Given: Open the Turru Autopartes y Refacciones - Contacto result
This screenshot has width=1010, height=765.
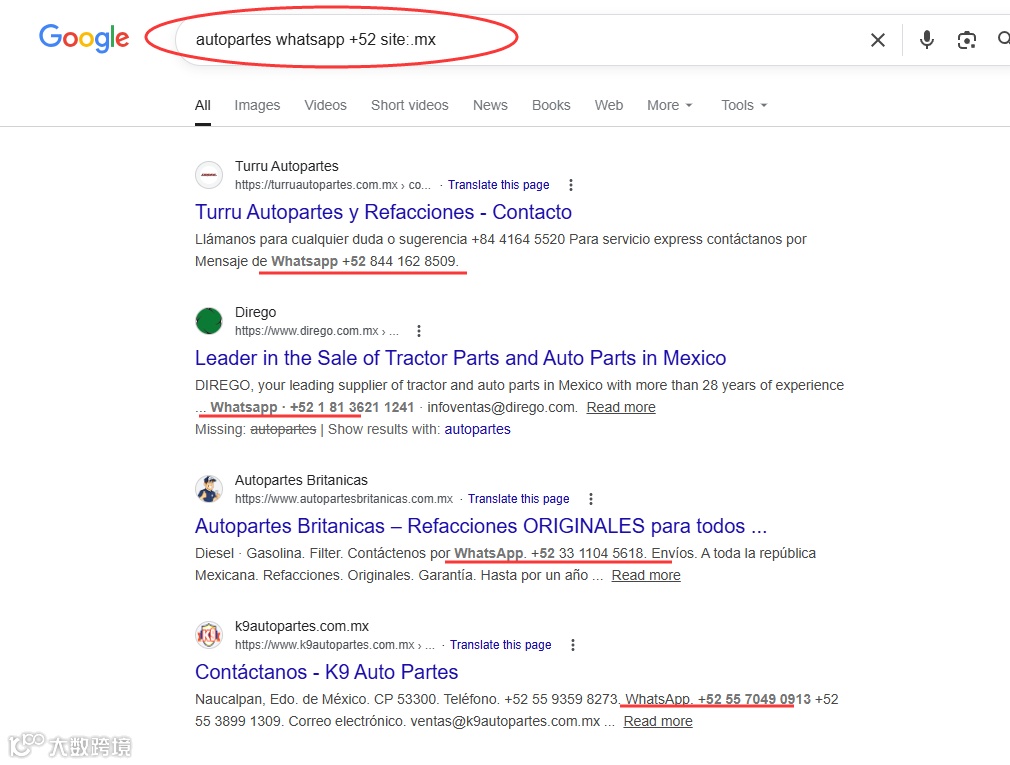Looking at the screenshot, I should 383,212.
